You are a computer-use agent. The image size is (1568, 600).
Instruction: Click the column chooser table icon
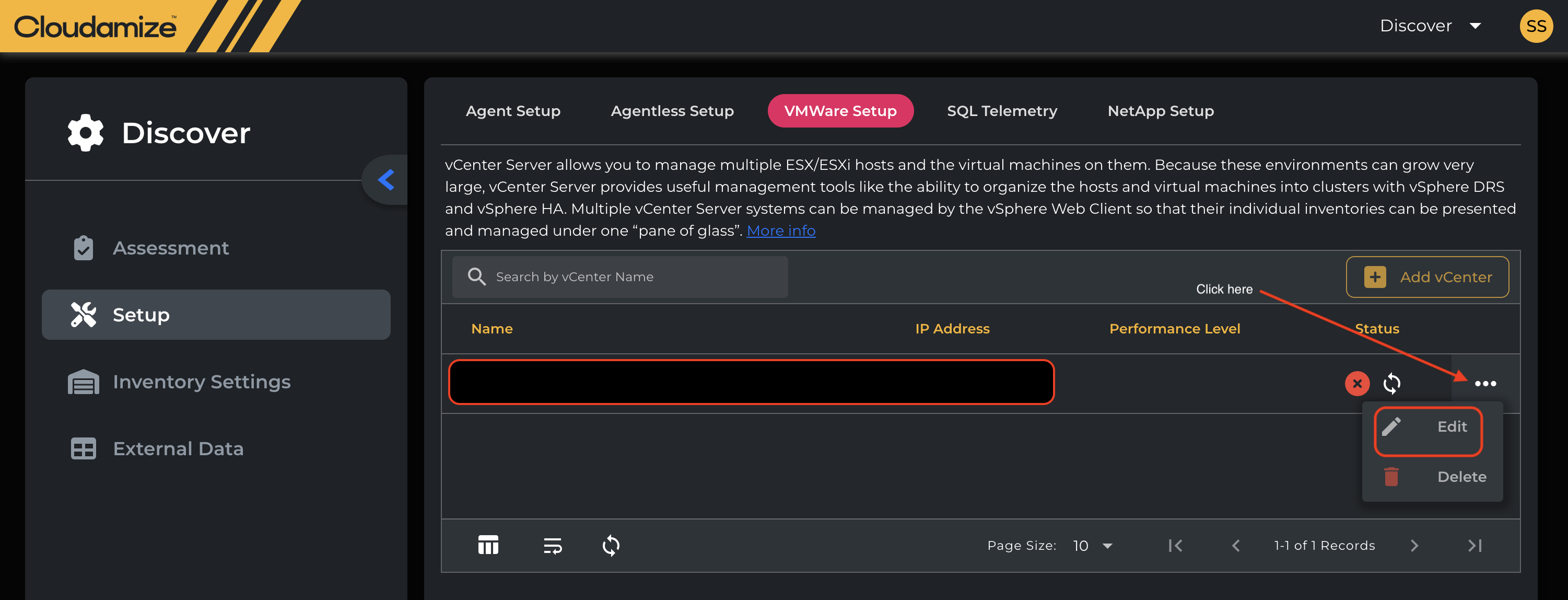coord(488,545)
